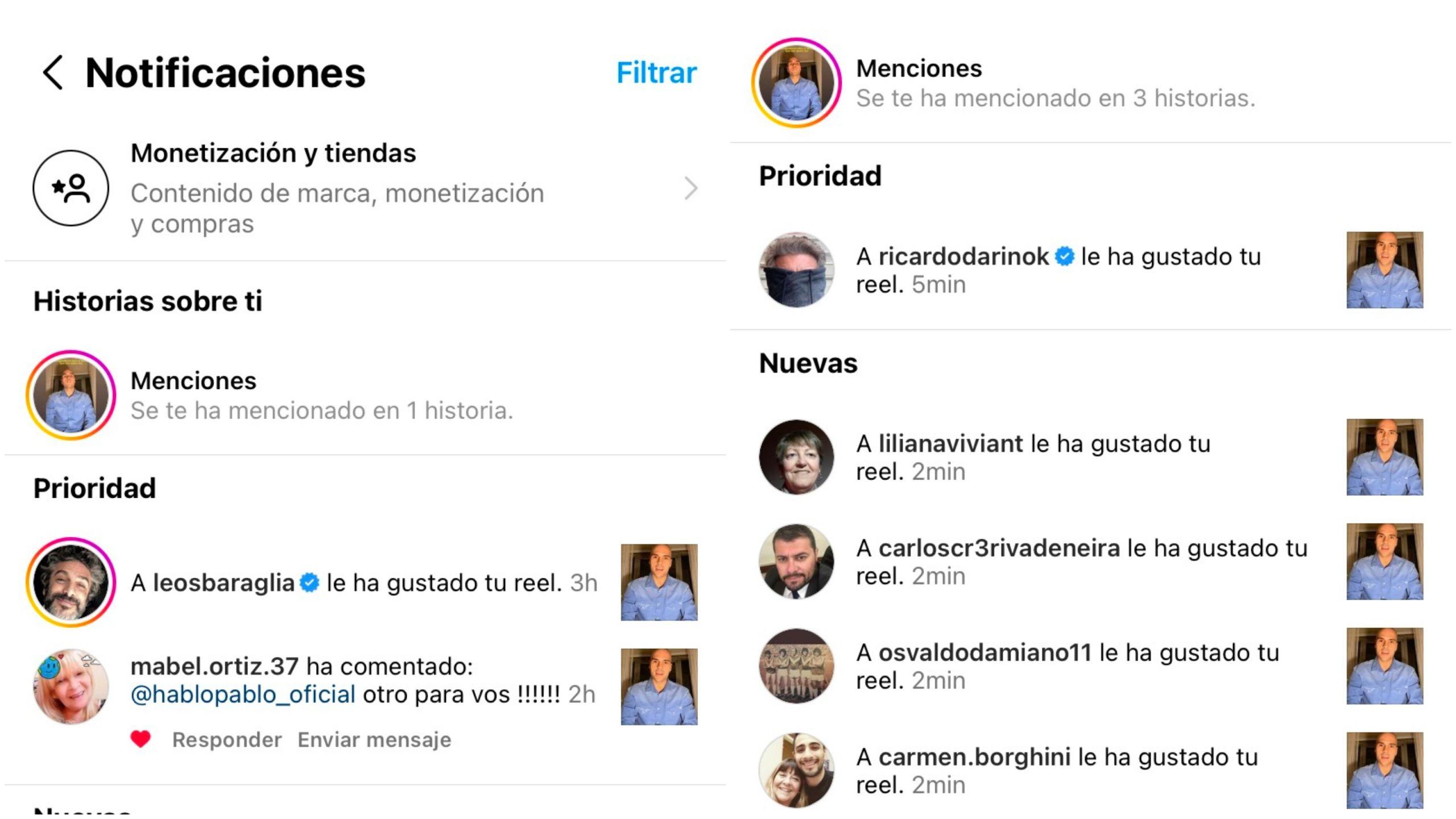Open carloscr3rivadeneira's profile picture
1456x819 pixels.
796,562
